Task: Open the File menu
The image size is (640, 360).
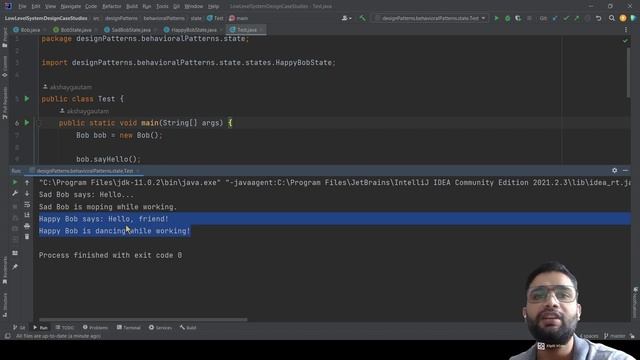Action: point(22,6)
